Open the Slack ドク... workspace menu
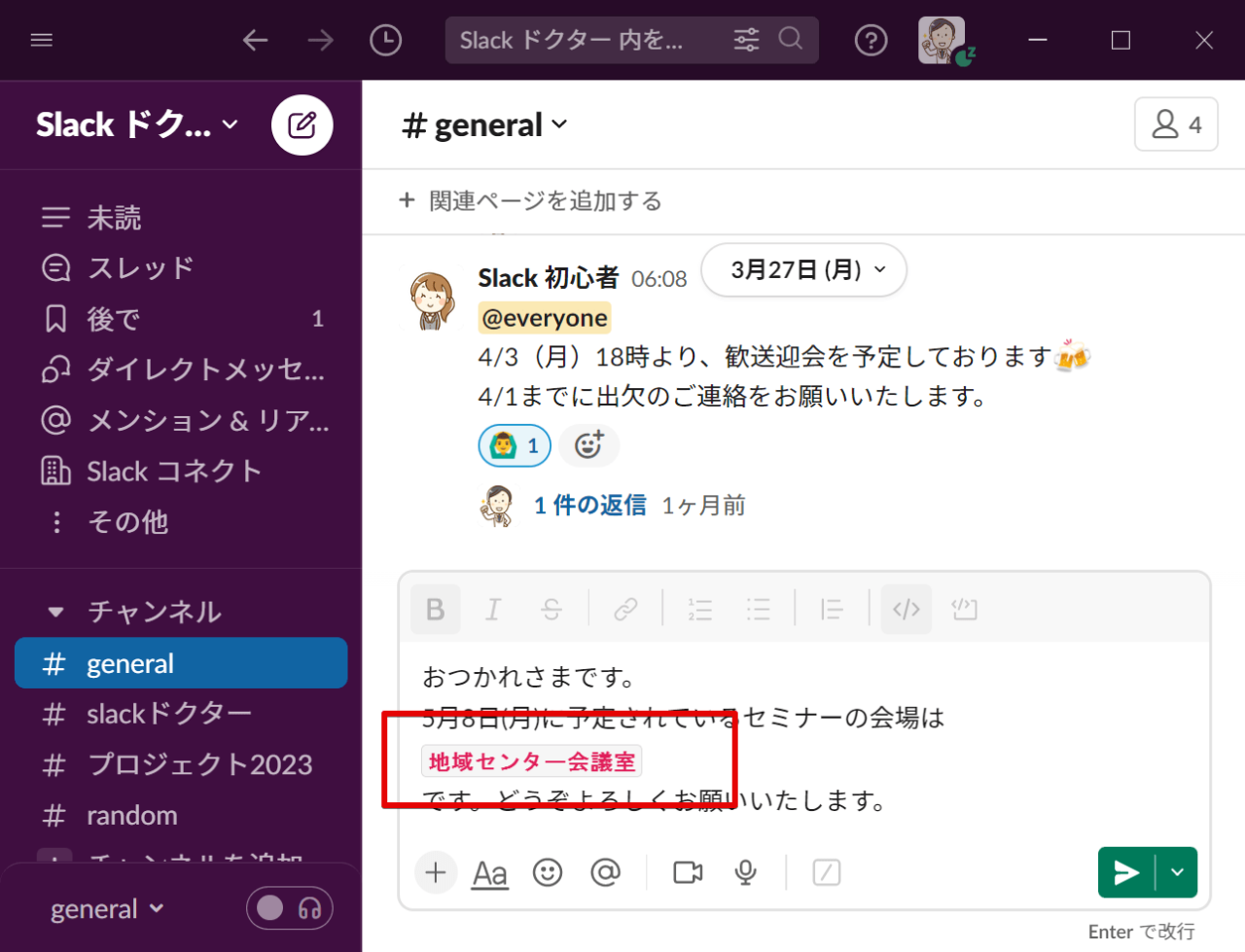1245x952 pixels. tap(136, 124)
